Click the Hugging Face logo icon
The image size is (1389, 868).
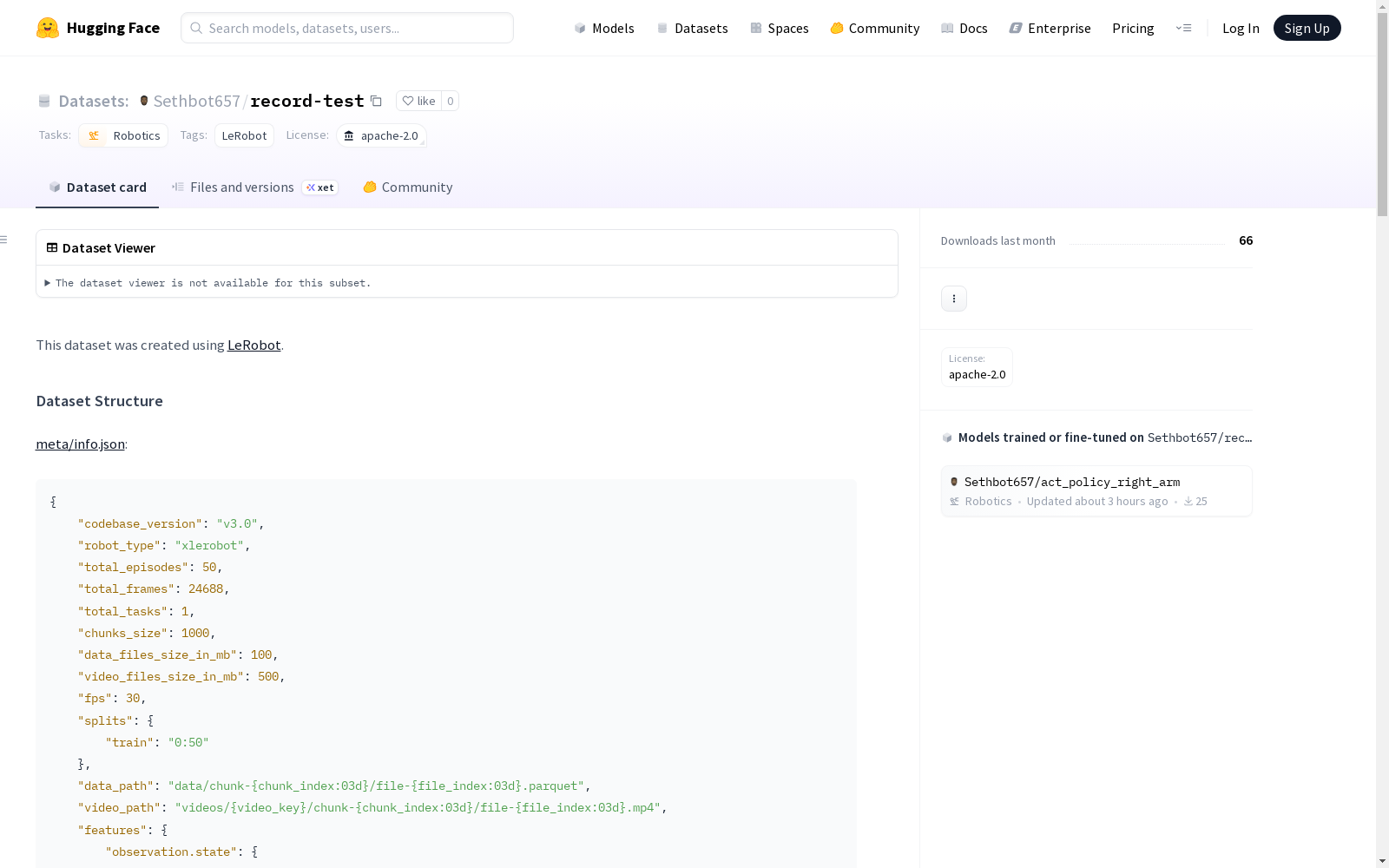48,28
